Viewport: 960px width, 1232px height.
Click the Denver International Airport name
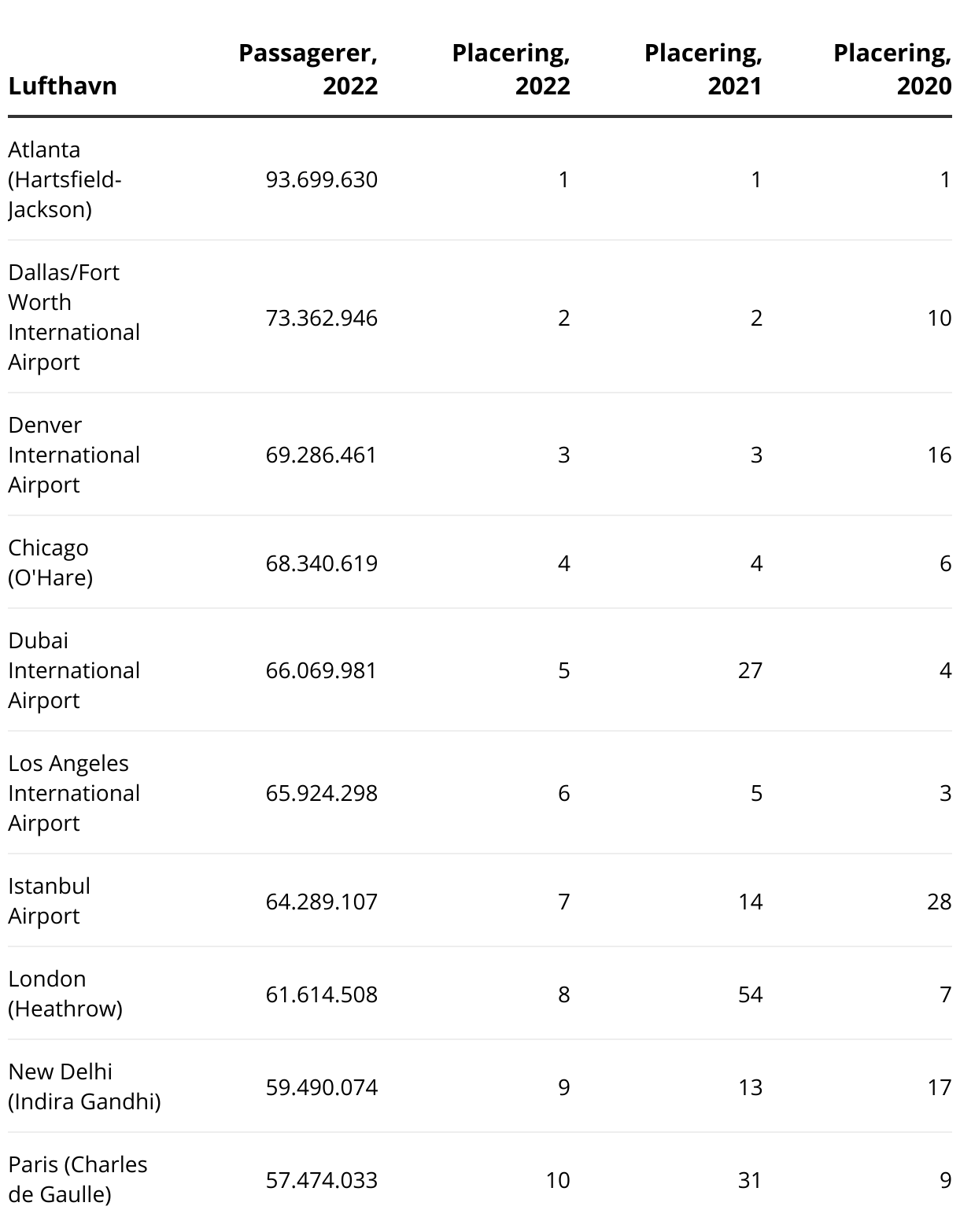point(74,455)
